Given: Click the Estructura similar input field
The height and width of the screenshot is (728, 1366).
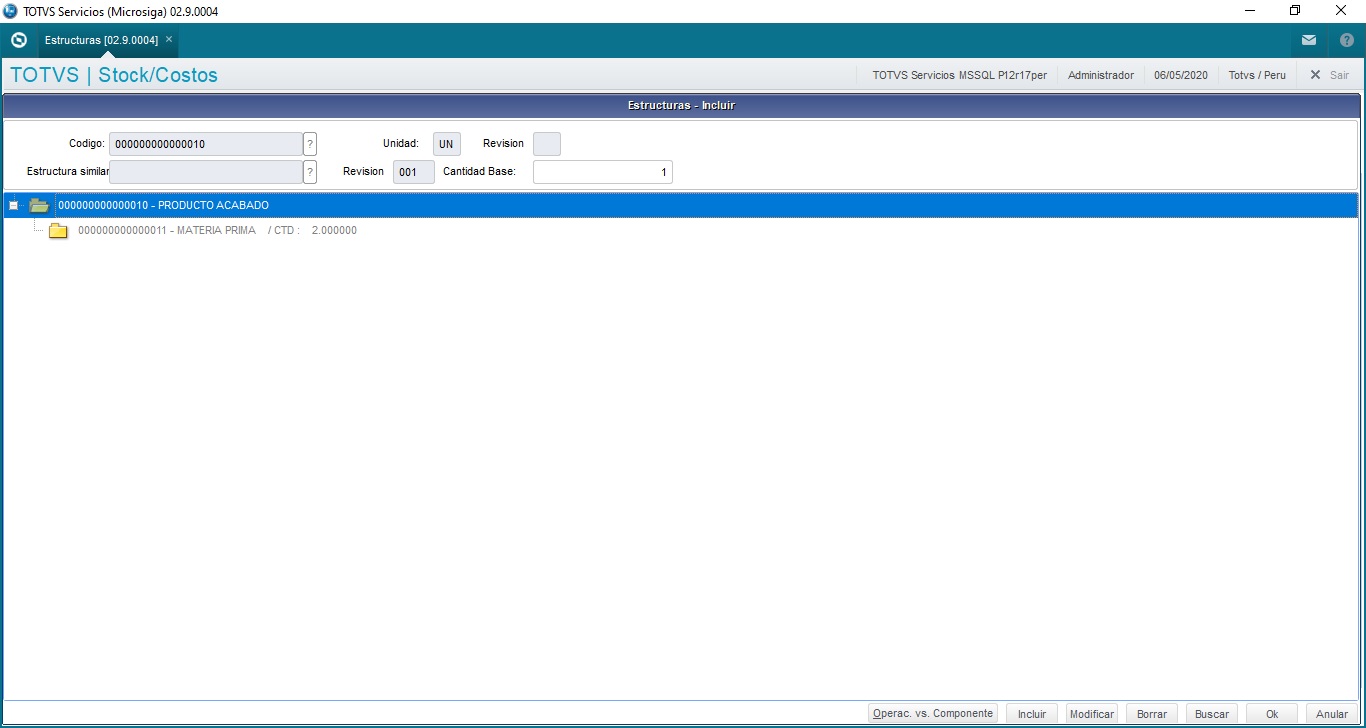Looking at the screenshot, I should coord(205,172).
